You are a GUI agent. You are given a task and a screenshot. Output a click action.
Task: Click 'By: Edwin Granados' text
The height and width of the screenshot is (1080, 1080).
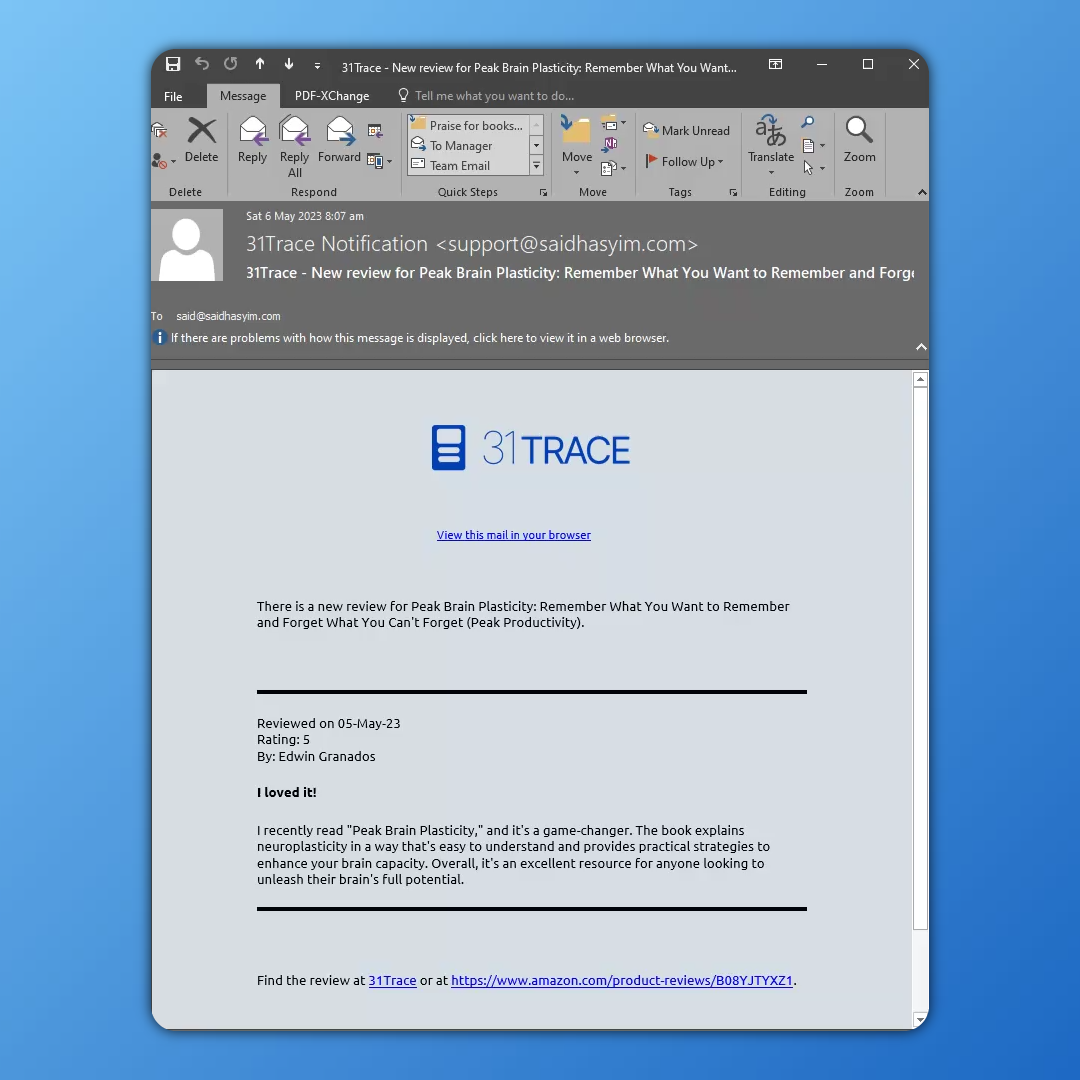[x=316, y=756]
